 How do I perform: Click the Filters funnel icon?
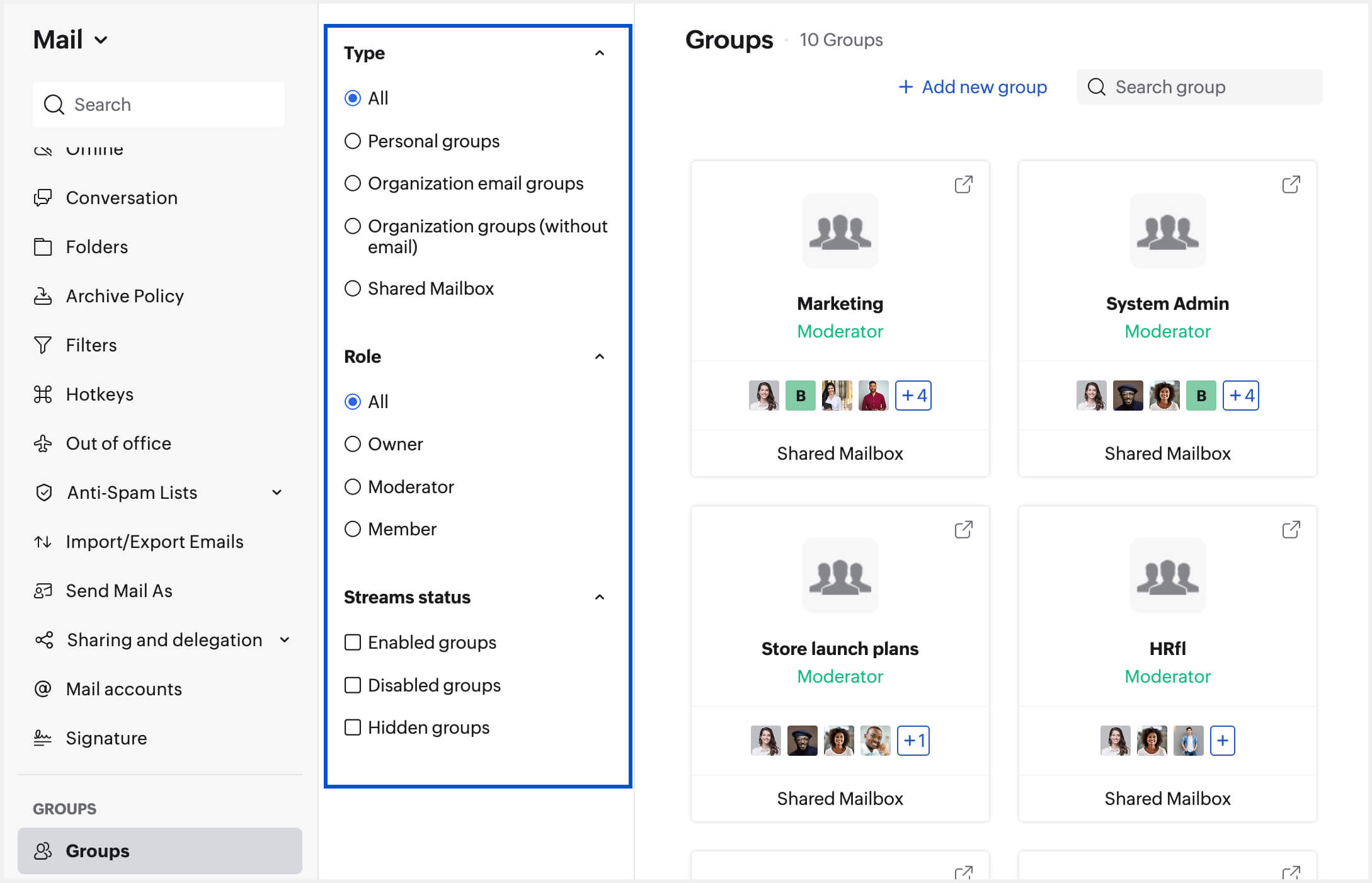[x=43, y=345]
